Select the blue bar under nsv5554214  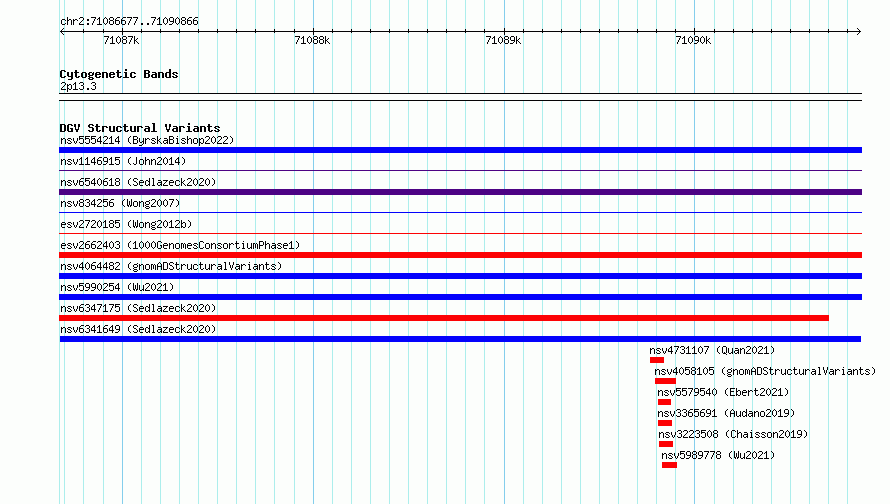(460, 150)
